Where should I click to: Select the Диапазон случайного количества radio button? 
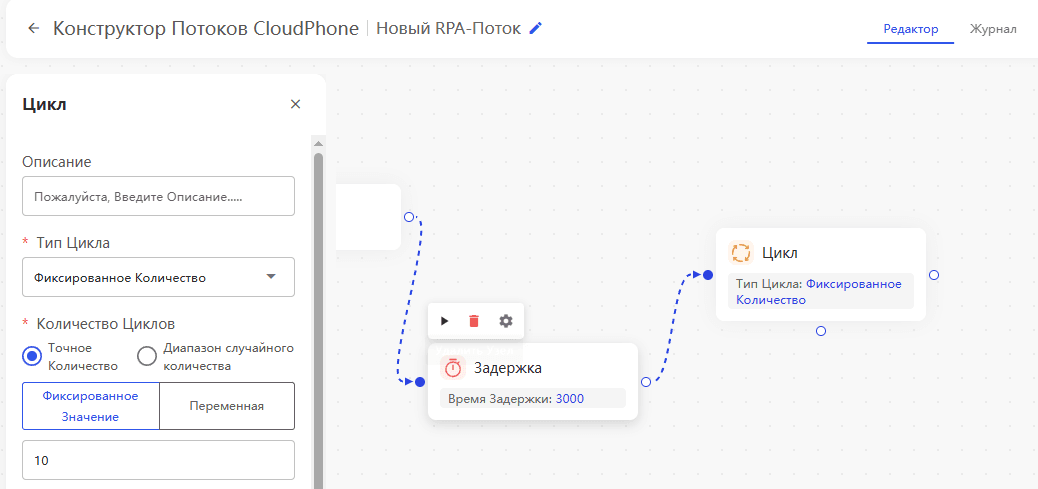click(x=147, y=356)
